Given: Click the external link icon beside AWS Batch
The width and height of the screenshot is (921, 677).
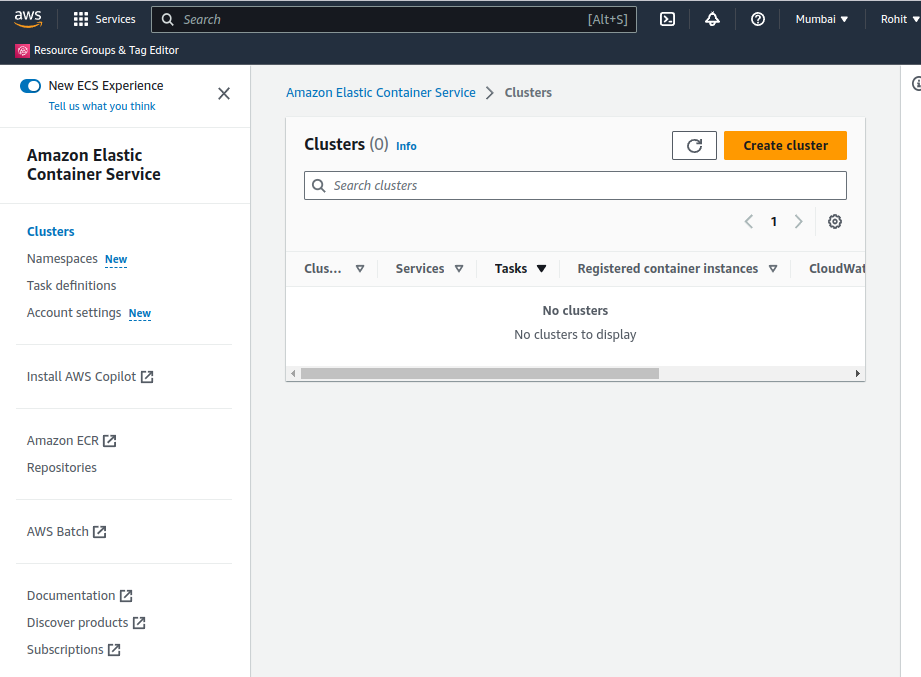Looking at the screenshot, I should tap(100, 532).
